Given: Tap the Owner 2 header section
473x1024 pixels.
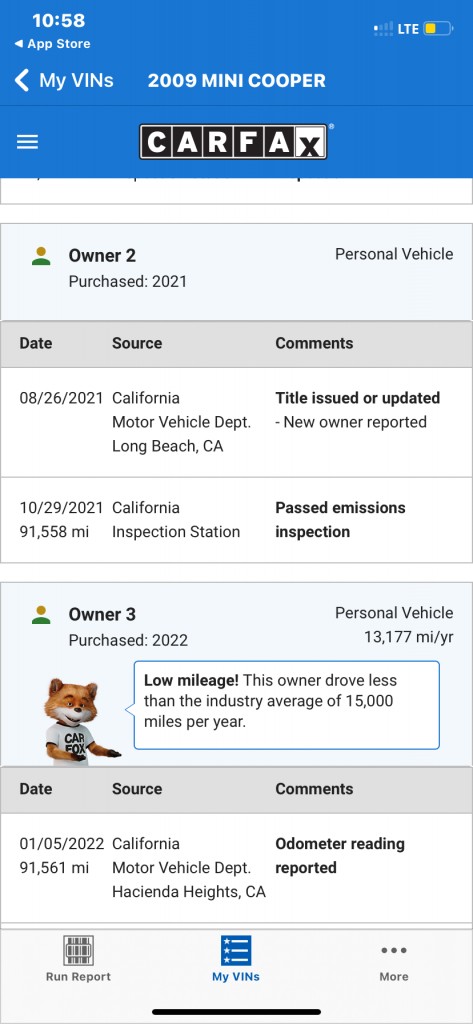Looking at the screenshot, I should click(x=236, y=272).
